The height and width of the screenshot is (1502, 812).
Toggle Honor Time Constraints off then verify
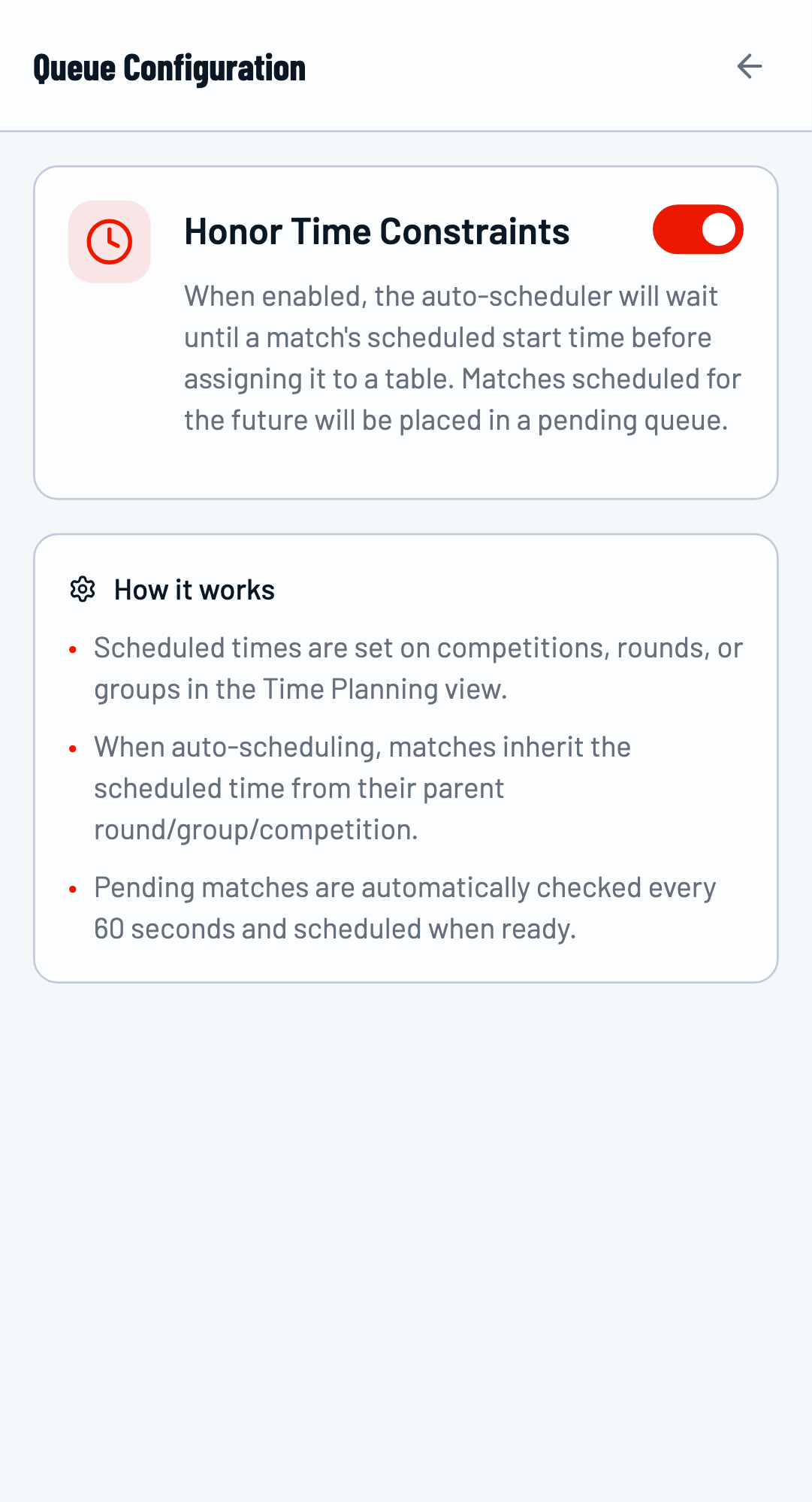tap(699, 229)
